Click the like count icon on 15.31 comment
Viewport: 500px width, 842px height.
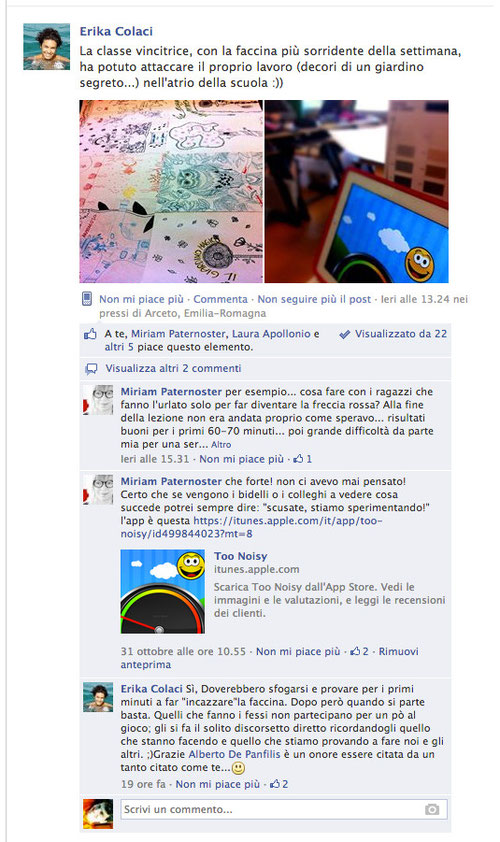pos(299,459)
